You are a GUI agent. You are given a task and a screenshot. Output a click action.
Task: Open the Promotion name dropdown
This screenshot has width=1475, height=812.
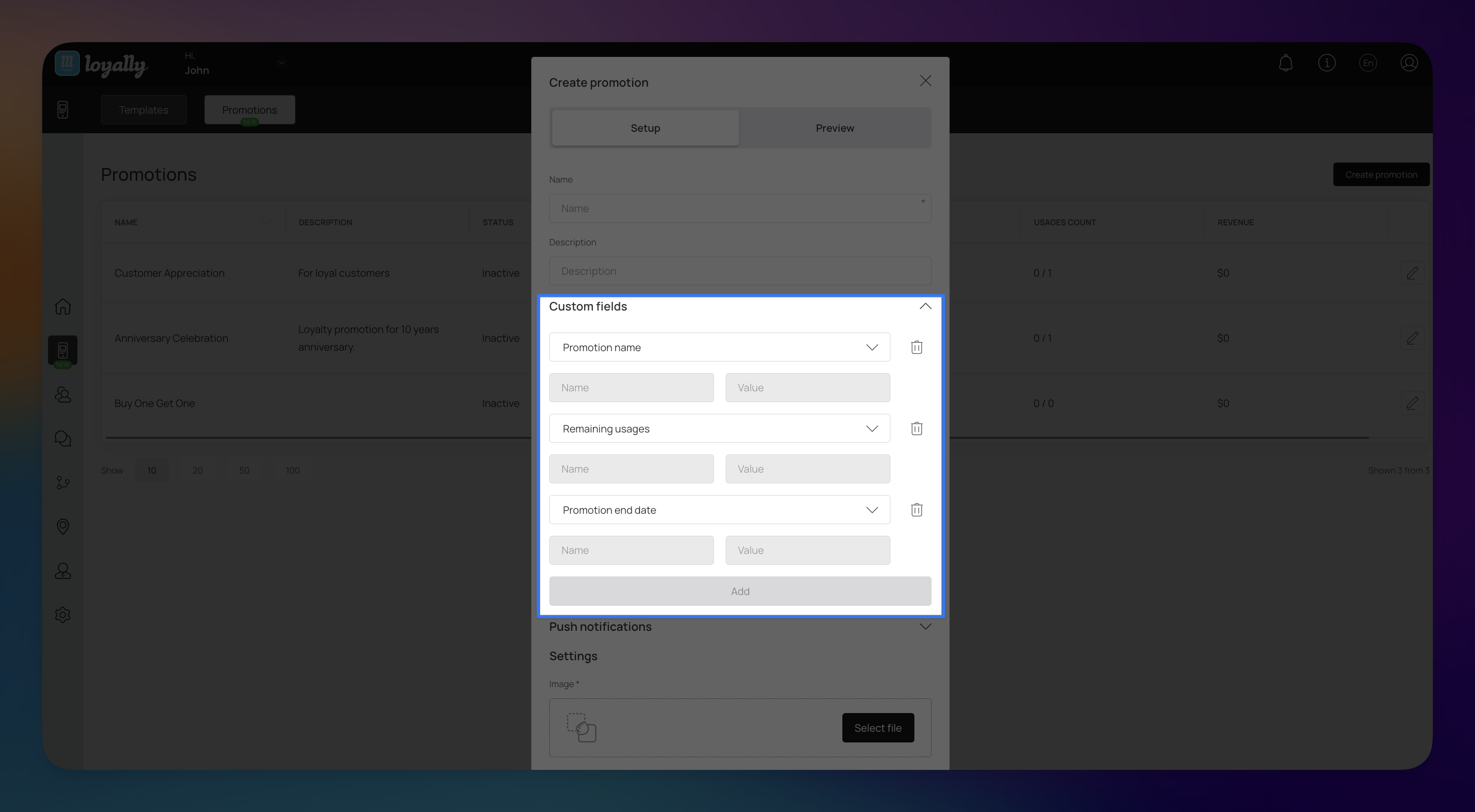[x=719, y=347]
